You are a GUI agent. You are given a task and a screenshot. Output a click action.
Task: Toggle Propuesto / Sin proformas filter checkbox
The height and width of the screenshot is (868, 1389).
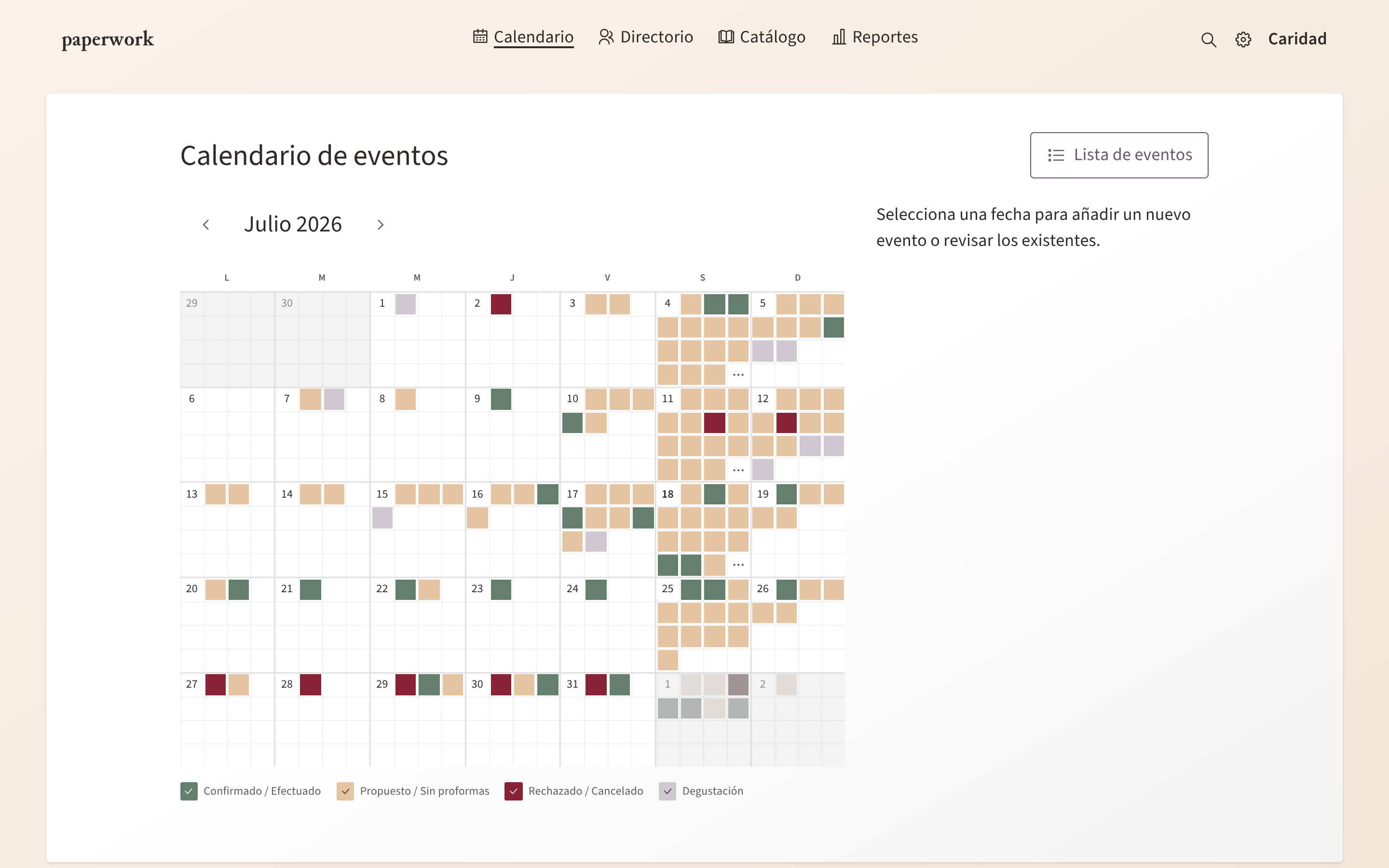345,791
